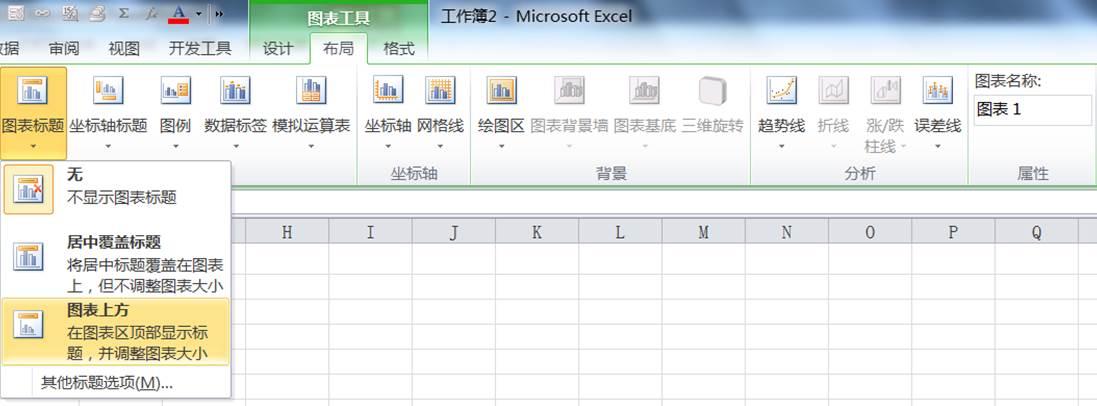Choose 图表上方 above chart option
The image size is (1097, 406).
(x=116, y=332)
